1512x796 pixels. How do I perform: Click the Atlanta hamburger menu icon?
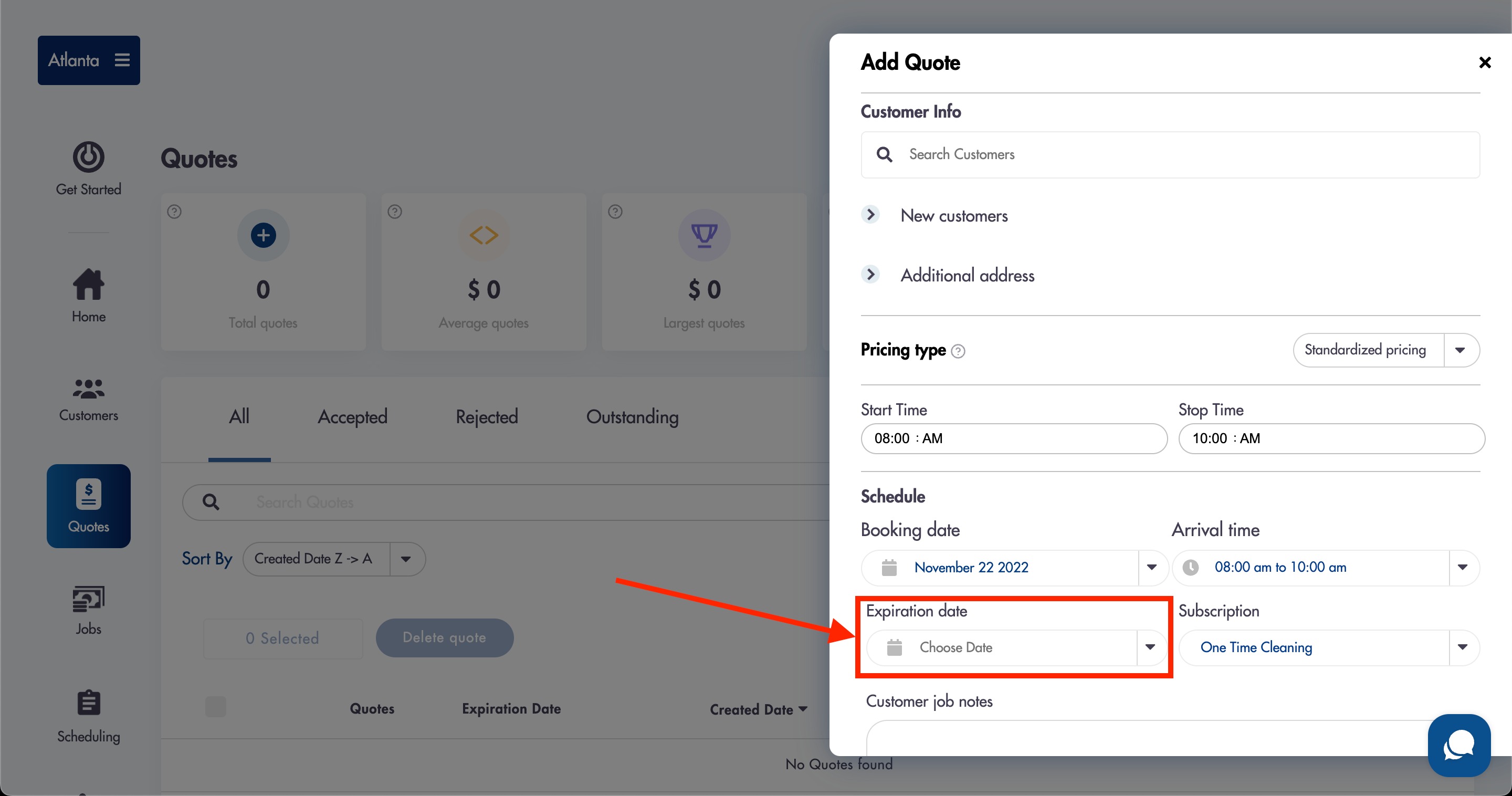[122, 60]
